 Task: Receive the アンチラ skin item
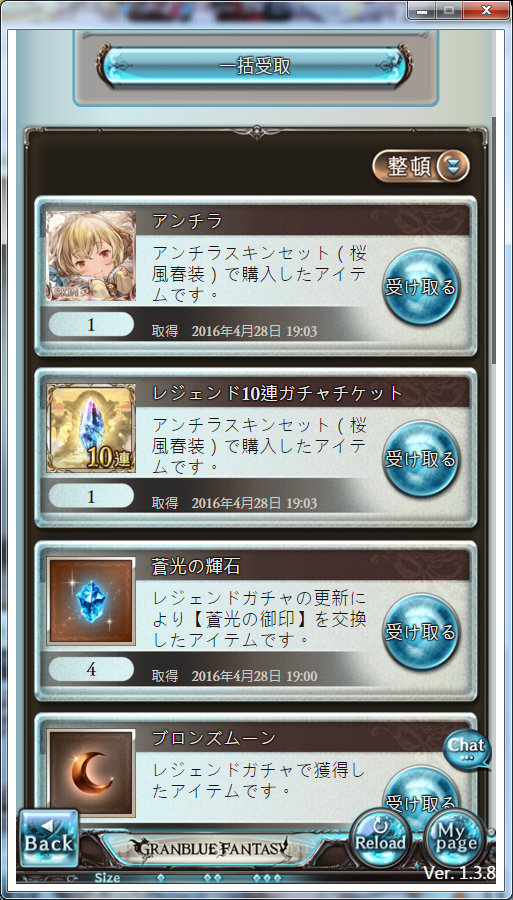click(421, 287)
